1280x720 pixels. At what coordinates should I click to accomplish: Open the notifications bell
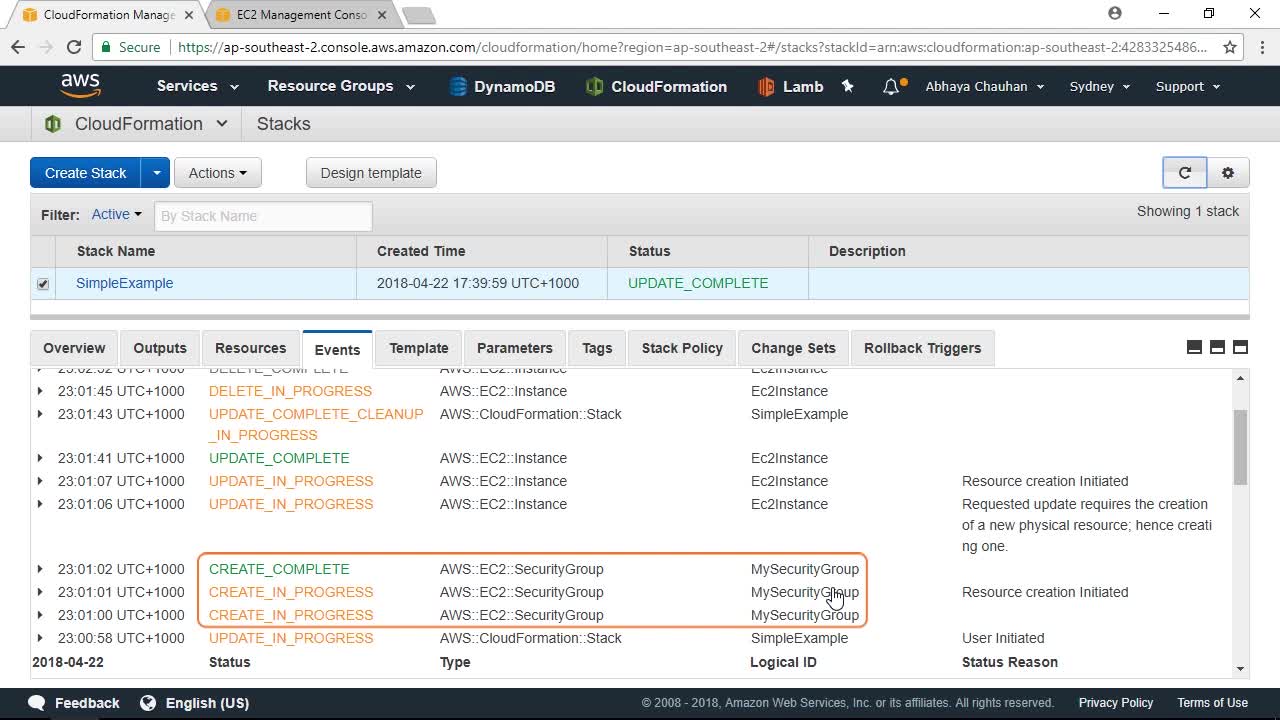point(892,86)
